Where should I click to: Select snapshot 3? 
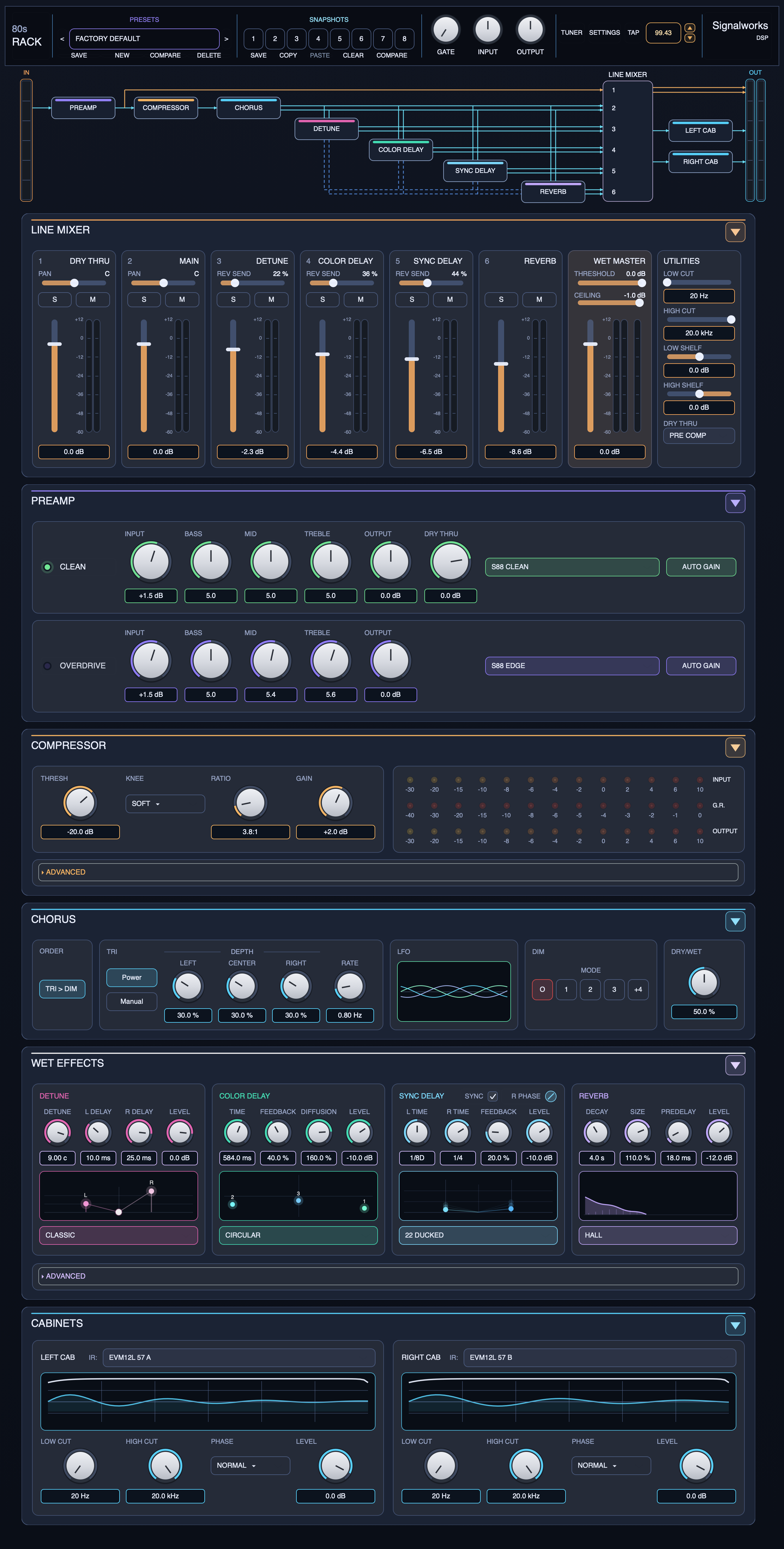296,39
